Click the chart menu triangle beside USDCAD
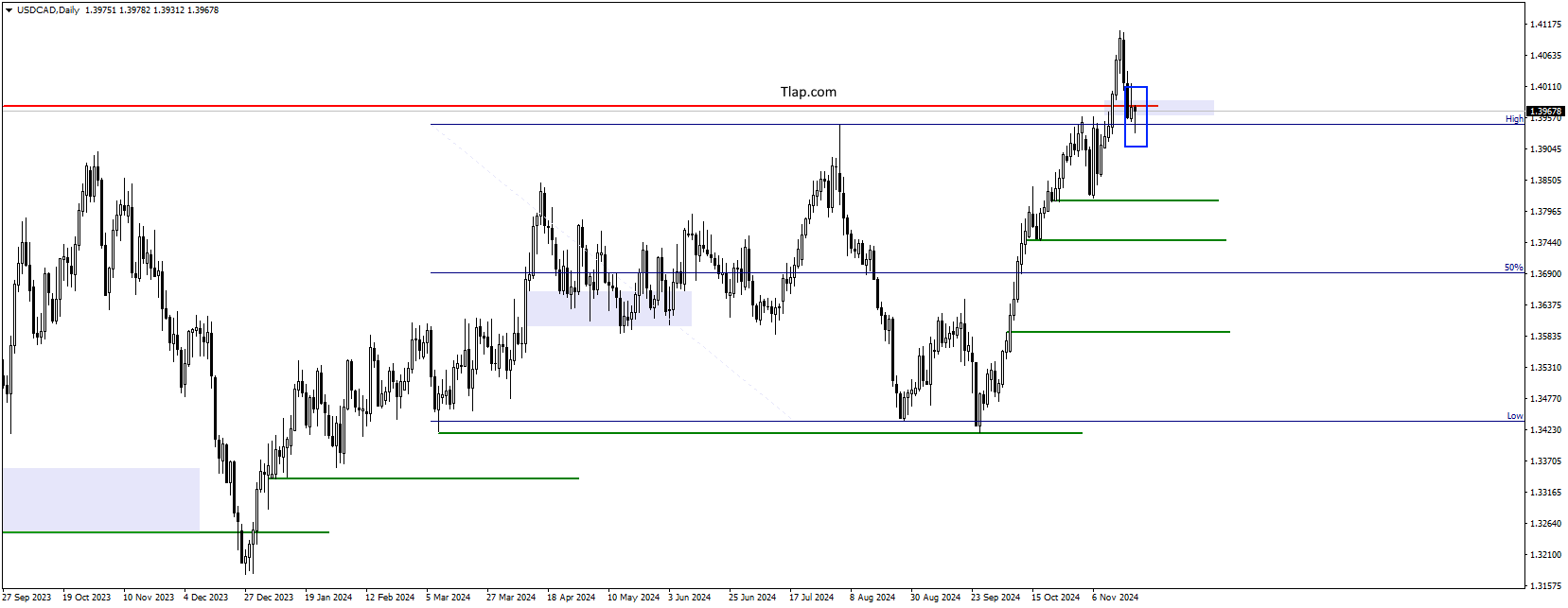1568x608 pixels. 9,10
